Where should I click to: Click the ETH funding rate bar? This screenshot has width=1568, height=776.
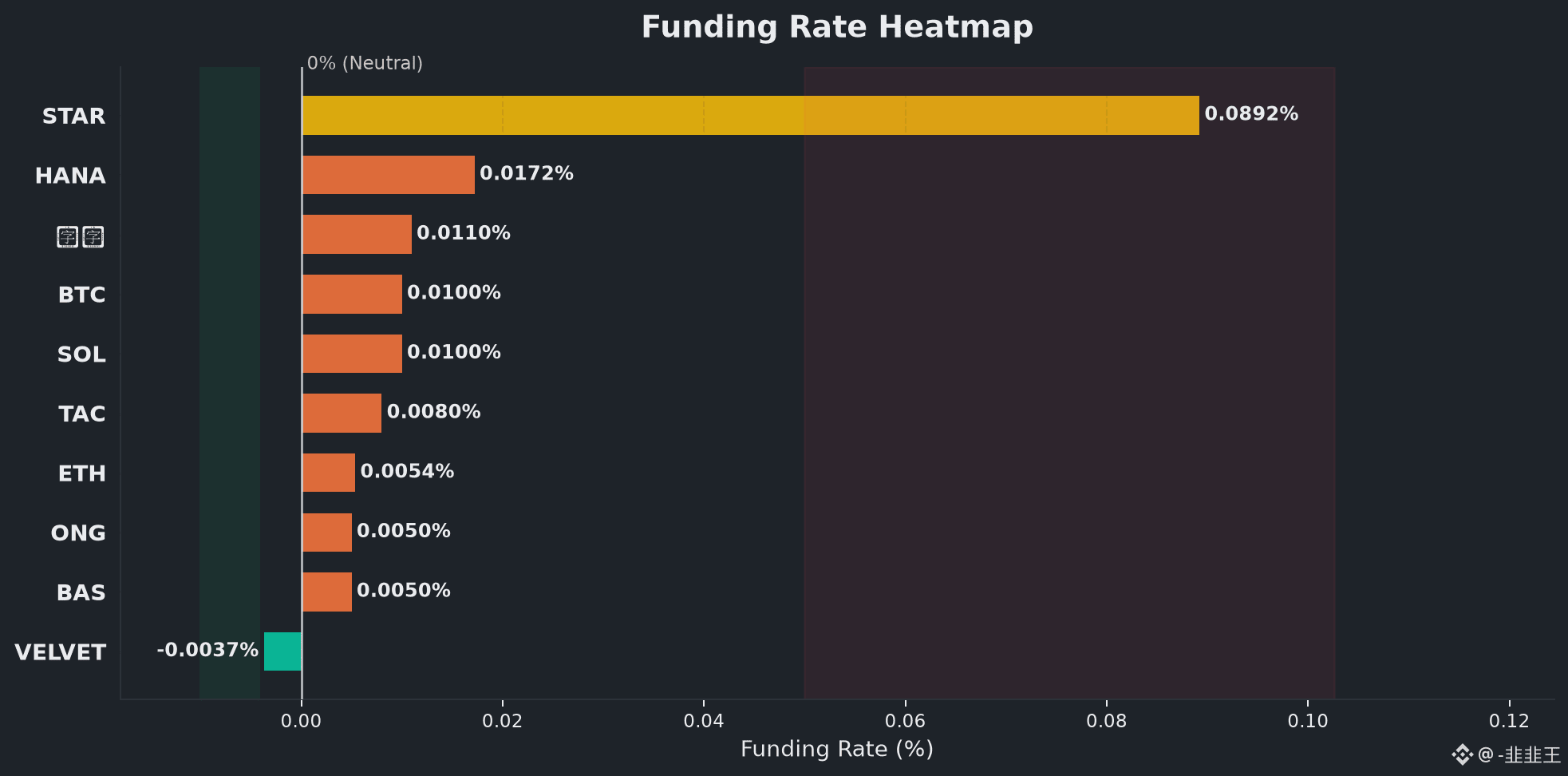click(x=328, y=473)
